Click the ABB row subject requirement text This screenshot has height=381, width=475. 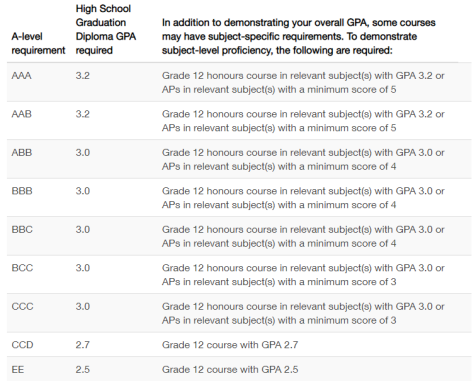pyautogui.click(x=303, y=159)
